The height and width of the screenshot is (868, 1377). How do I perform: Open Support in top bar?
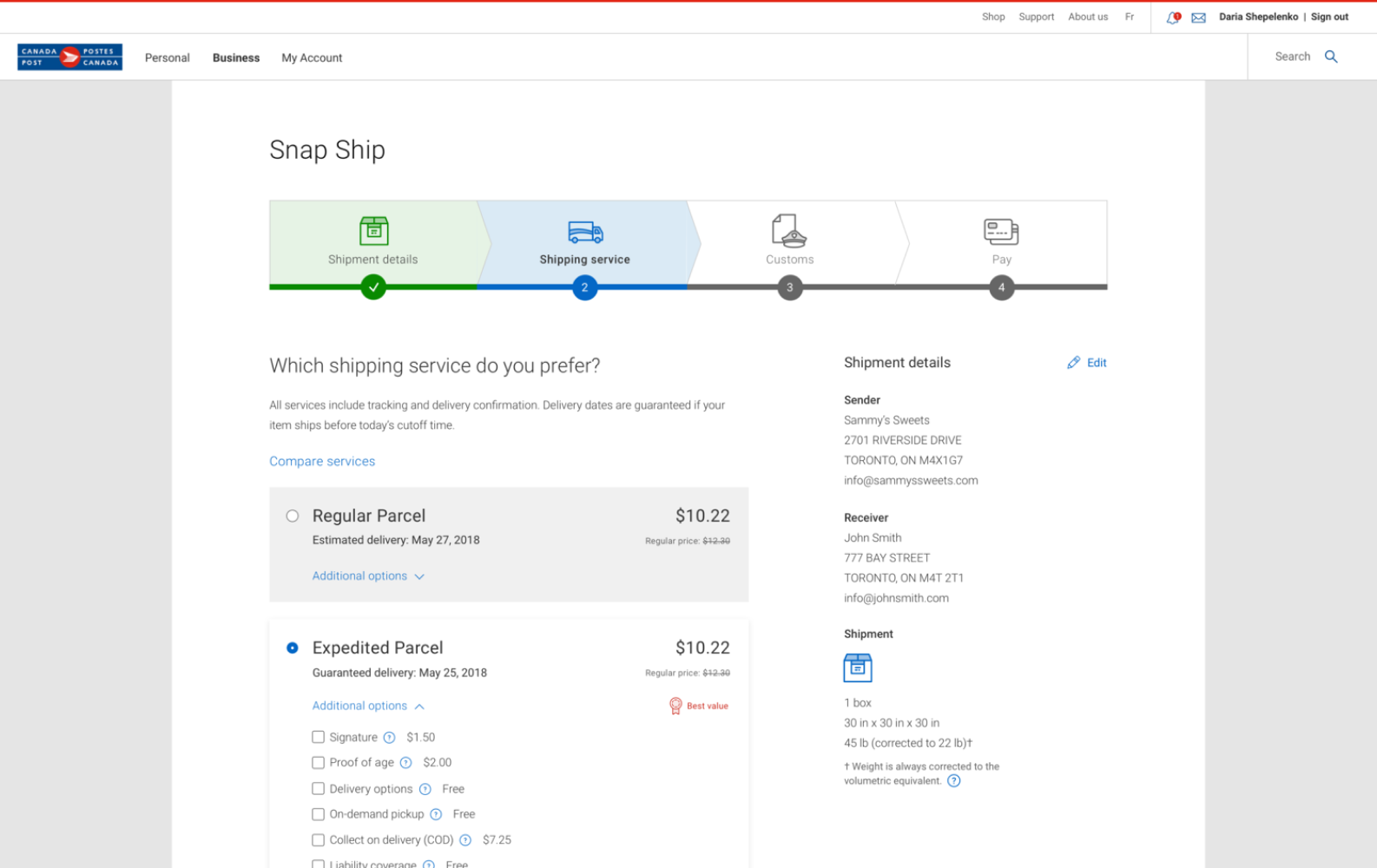pyautogui.click(x=1036, y=16)
